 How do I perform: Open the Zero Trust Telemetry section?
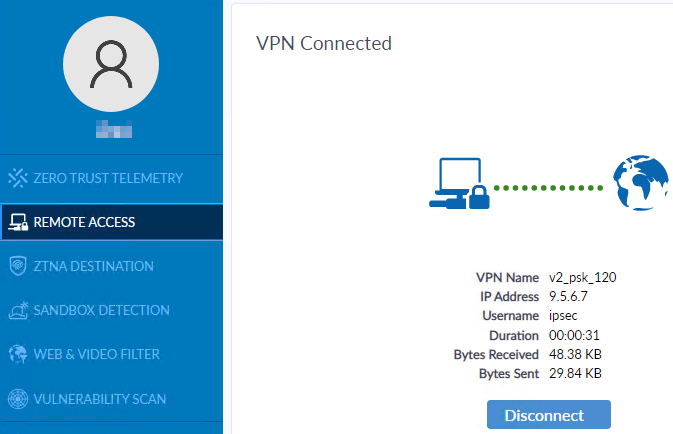(x=108, y=178)
